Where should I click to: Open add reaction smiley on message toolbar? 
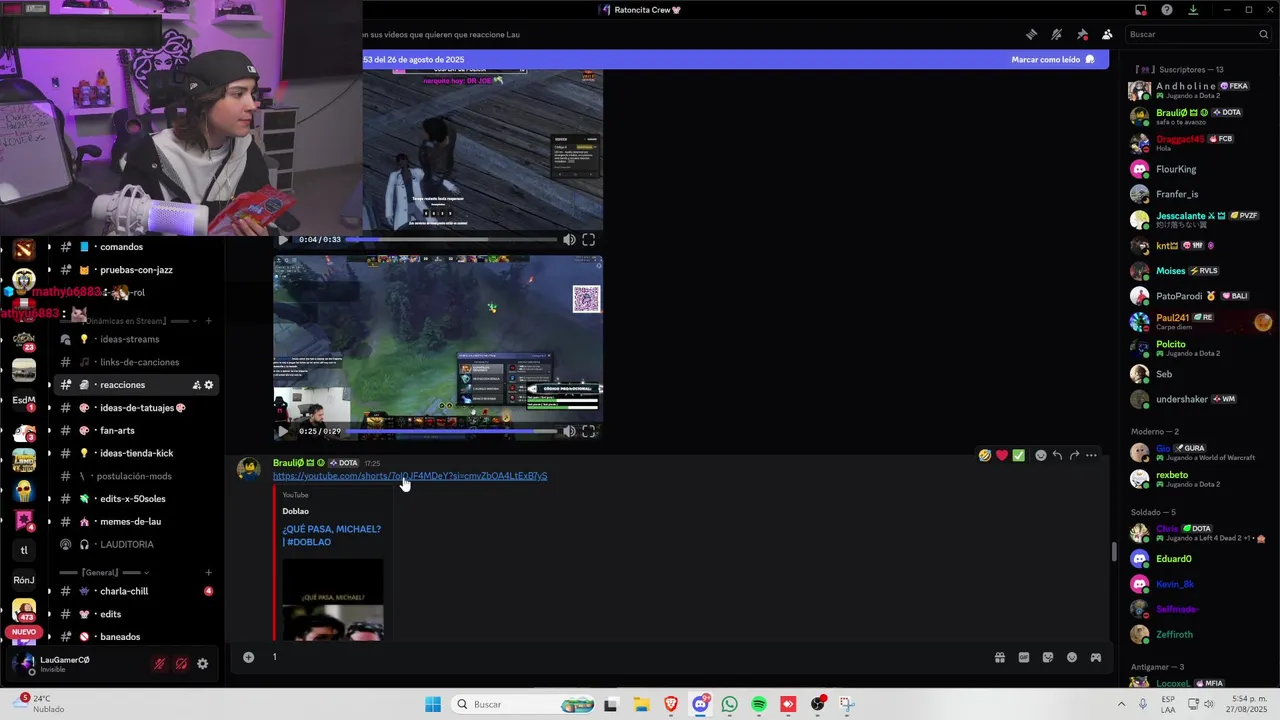pos(1041,455)
